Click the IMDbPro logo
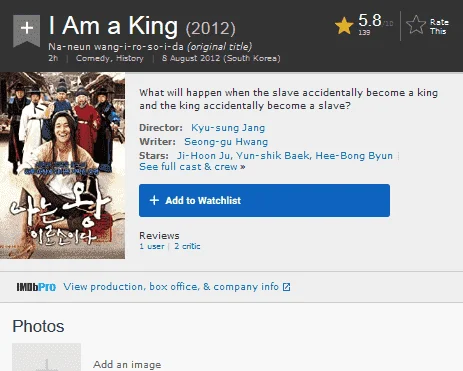Screen dimensions: 463x371 coord(36,287)
